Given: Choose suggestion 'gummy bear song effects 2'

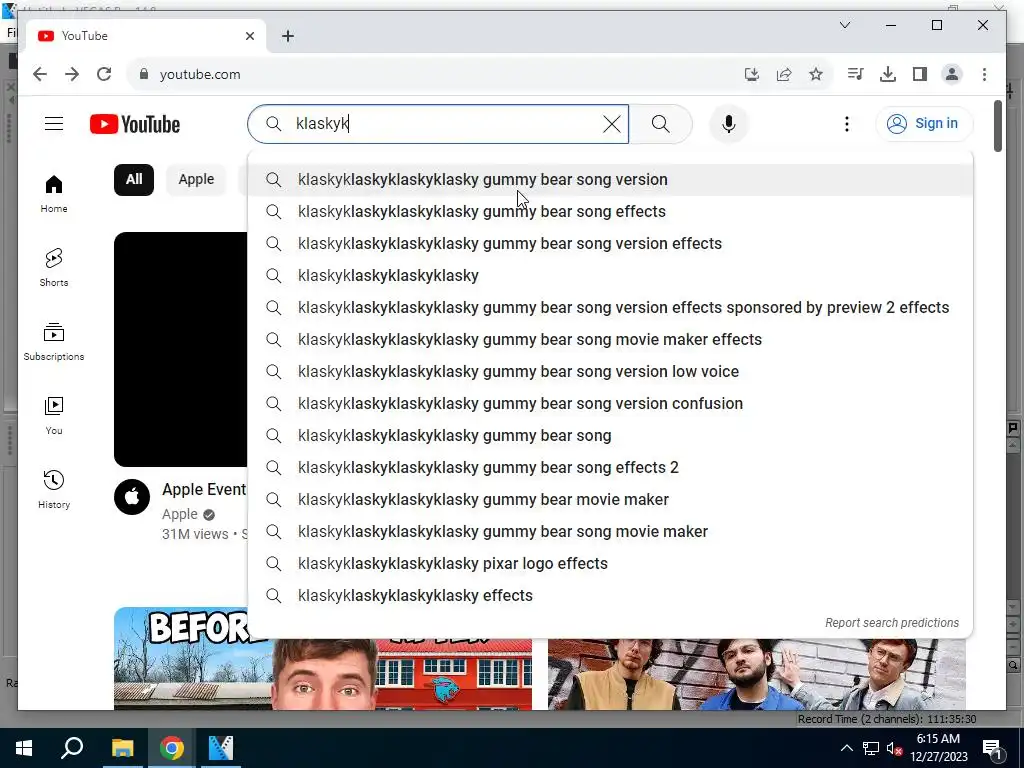Looking at the screenshot, I should [x=611, y=468].
